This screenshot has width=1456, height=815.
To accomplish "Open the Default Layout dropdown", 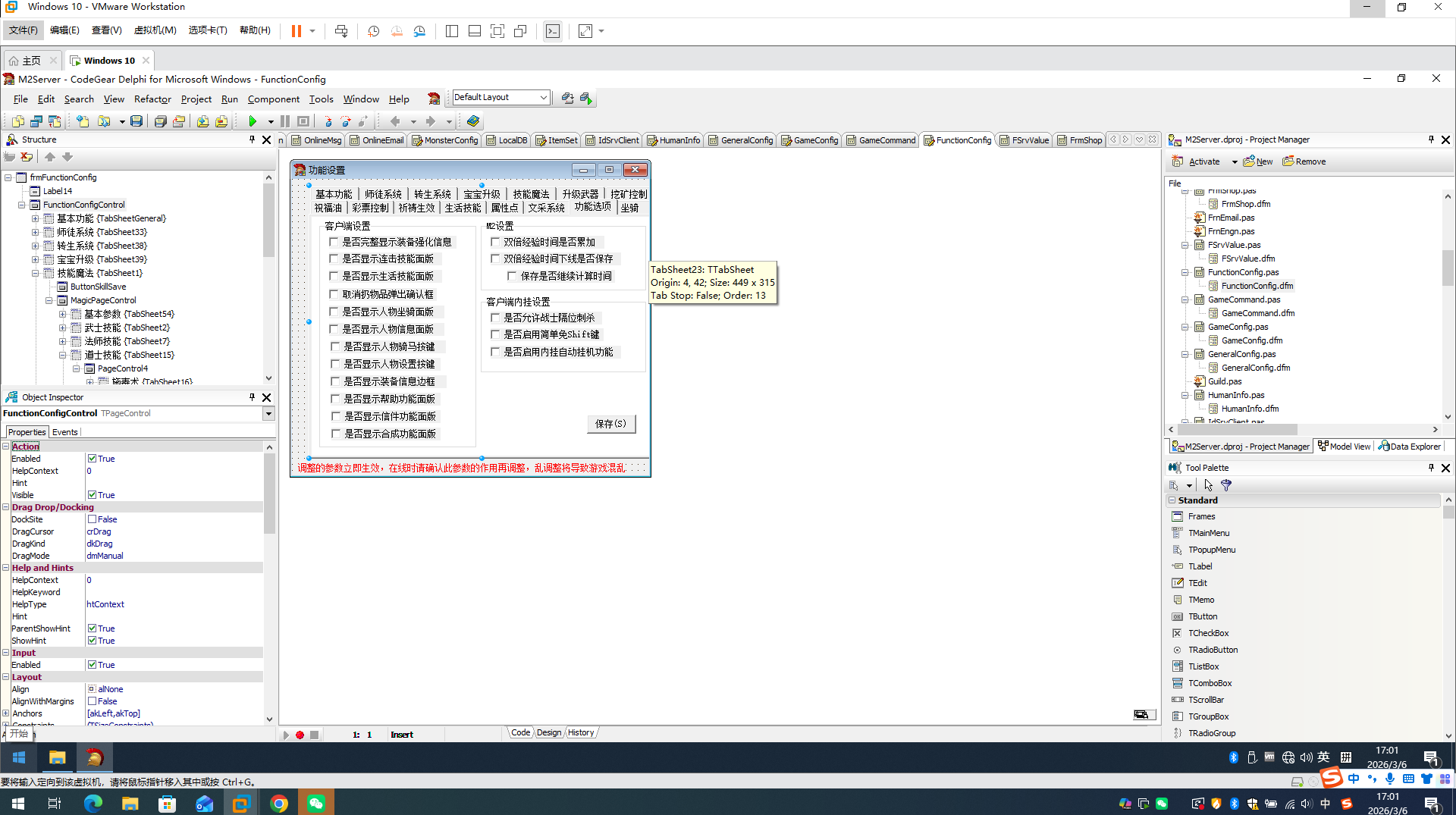I will pos(543,98).
